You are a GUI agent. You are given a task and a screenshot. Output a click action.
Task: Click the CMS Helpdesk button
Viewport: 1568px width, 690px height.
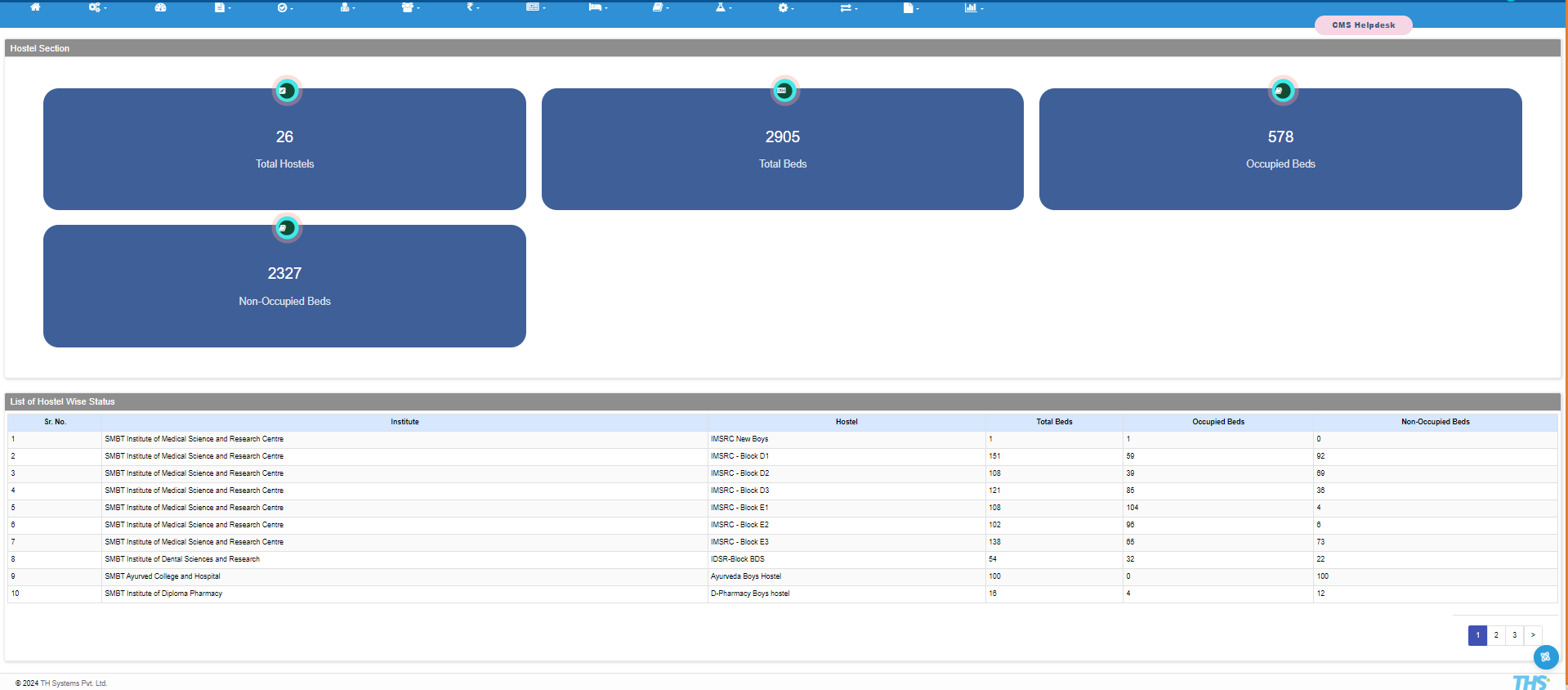click(x=1363, y=25)
